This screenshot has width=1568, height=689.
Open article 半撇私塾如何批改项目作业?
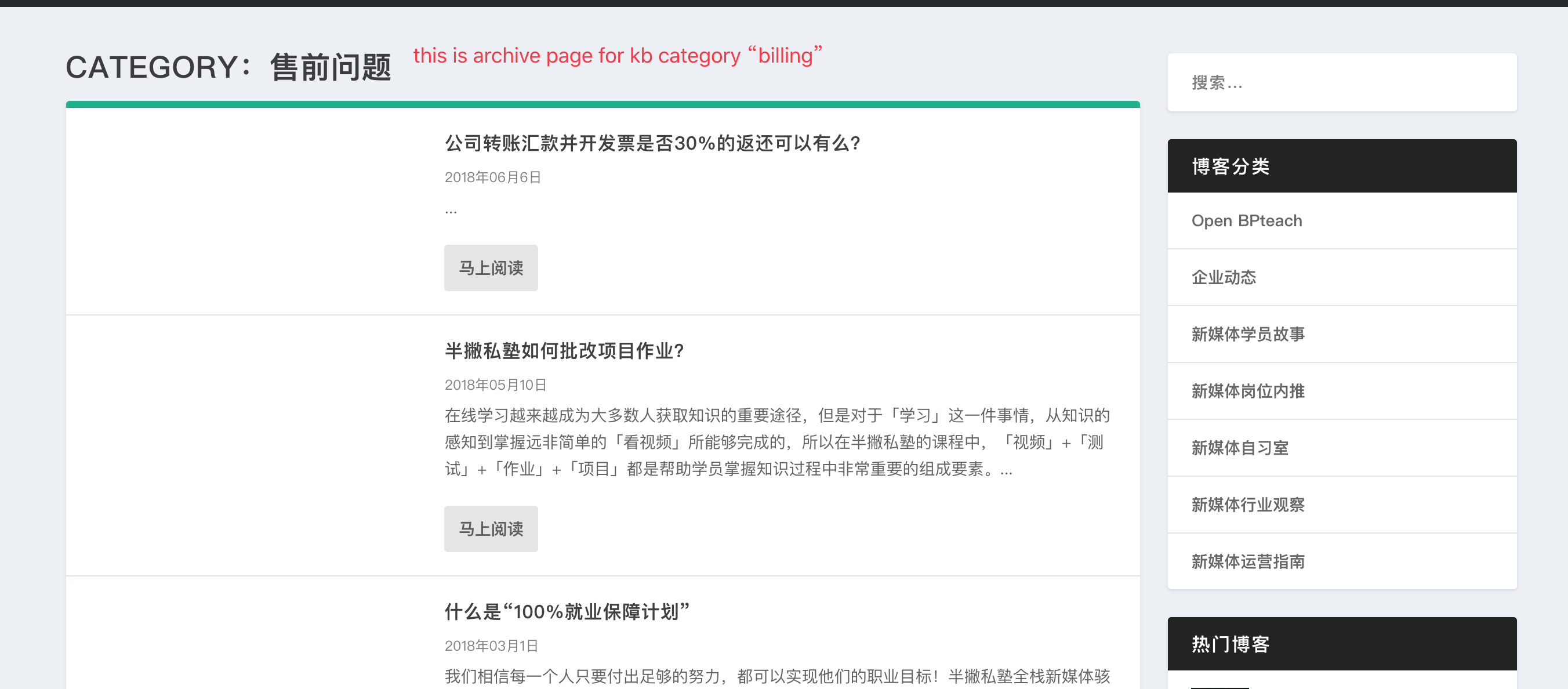(564, 350)
